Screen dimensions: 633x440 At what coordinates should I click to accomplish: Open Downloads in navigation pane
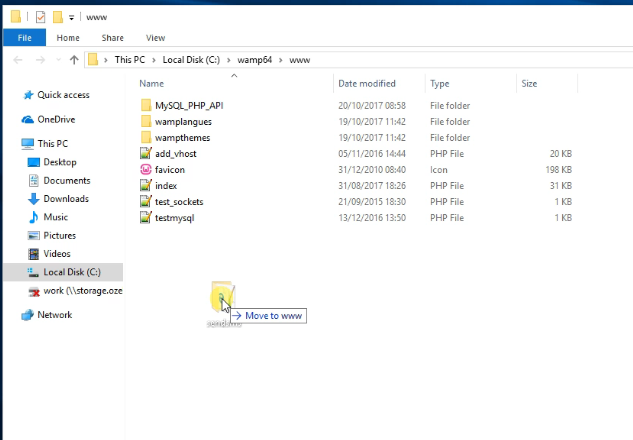(x=66, y=199)
